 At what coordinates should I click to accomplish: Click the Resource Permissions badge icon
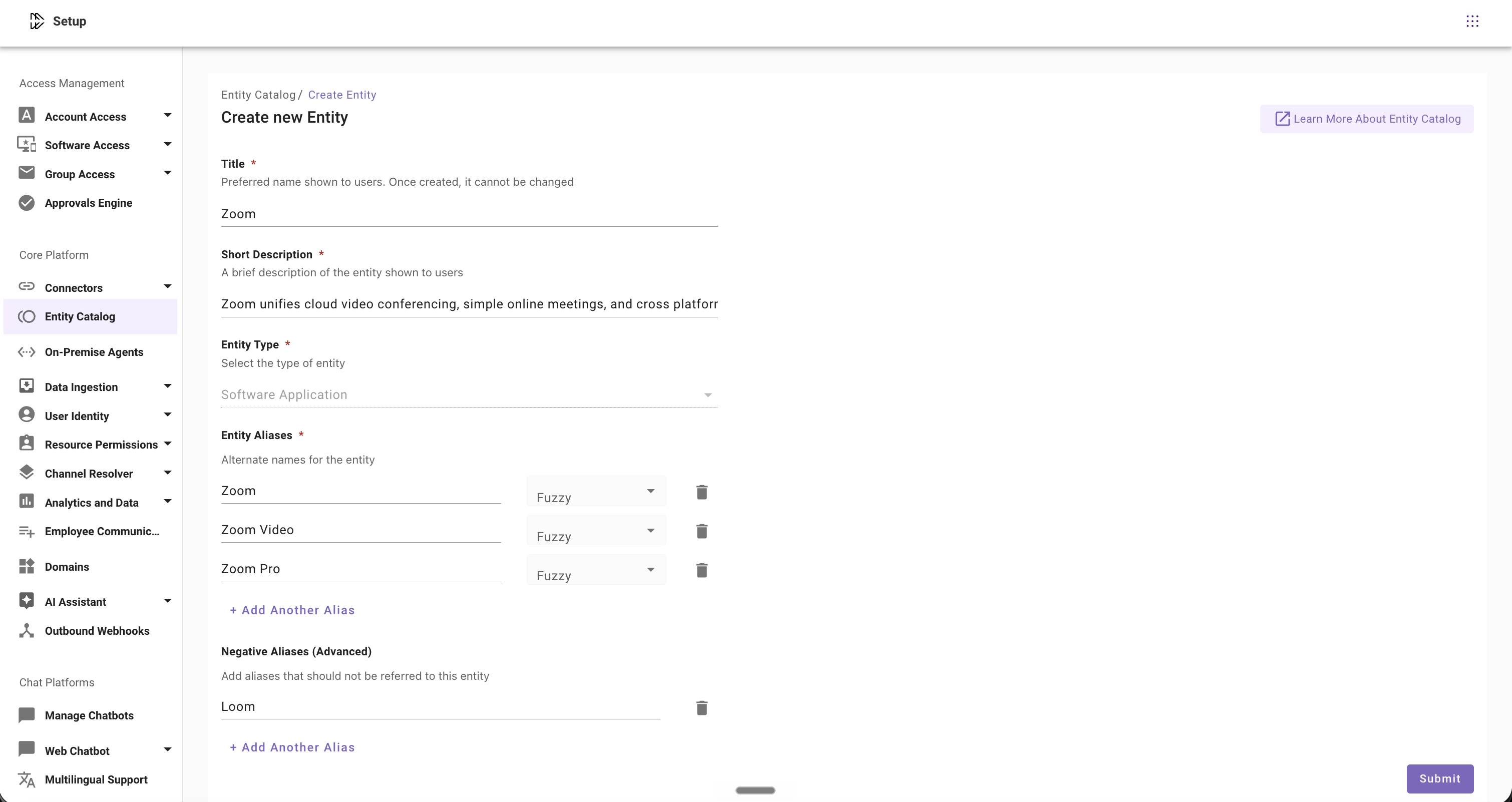[27, 443]
